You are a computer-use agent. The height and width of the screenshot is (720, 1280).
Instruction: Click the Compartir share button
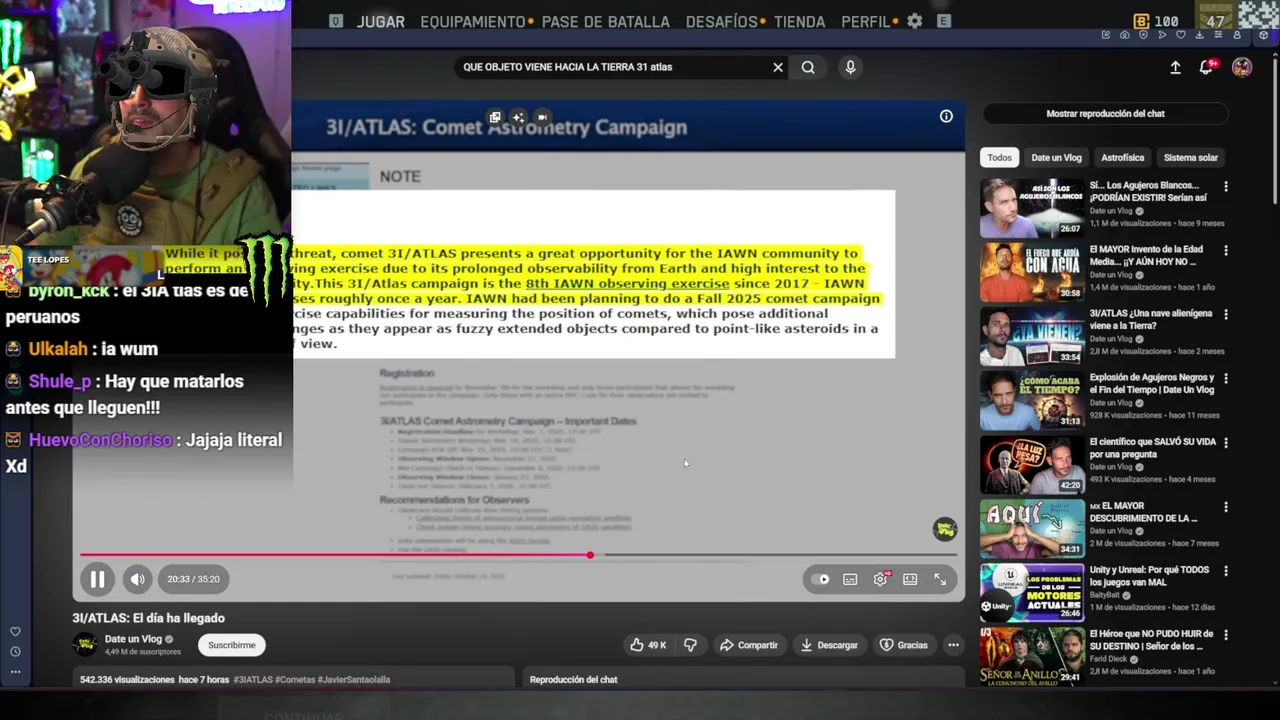749,645
